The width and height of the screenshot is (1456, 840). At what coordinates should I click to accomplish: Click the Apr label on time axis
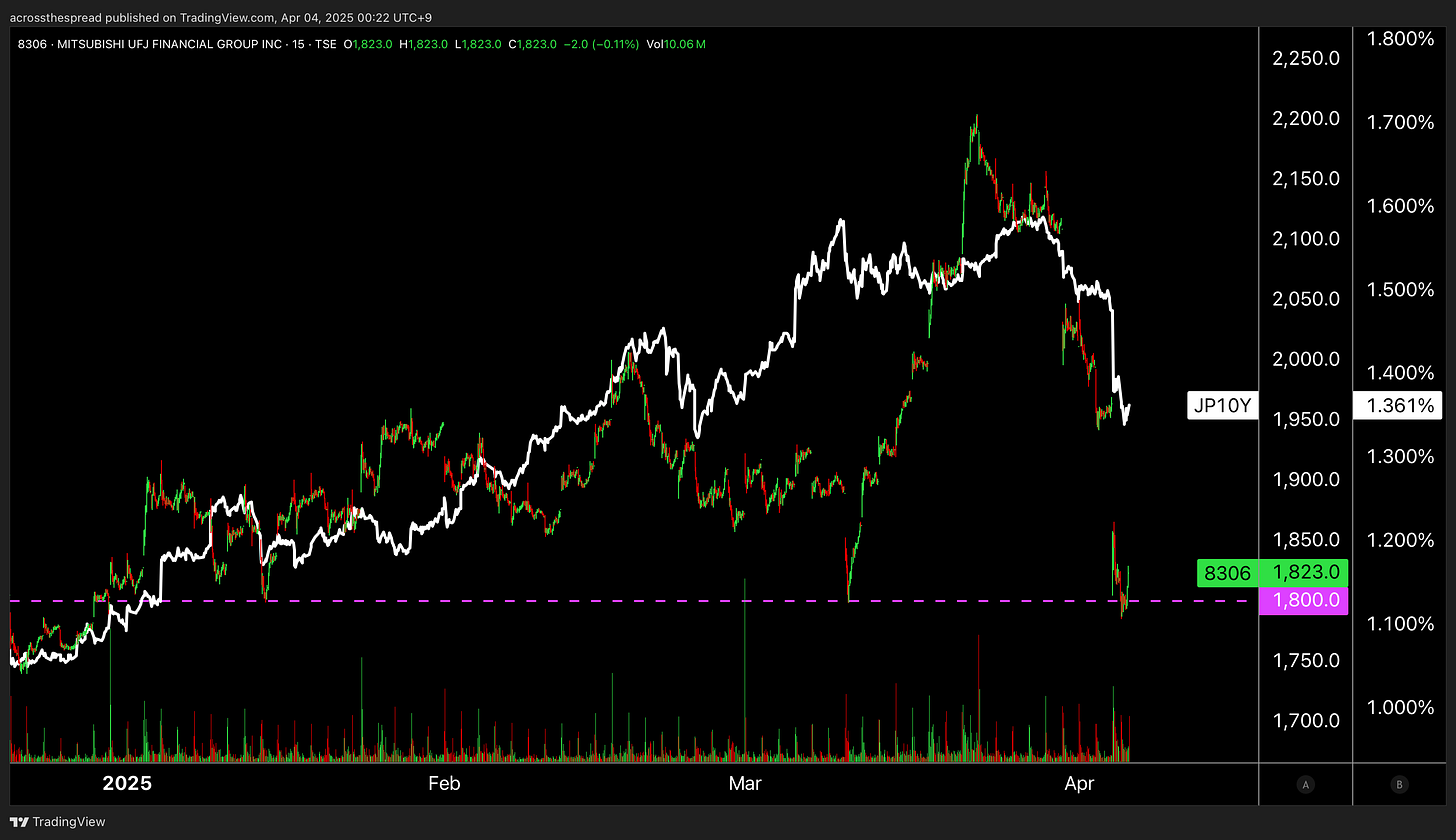1079,784
